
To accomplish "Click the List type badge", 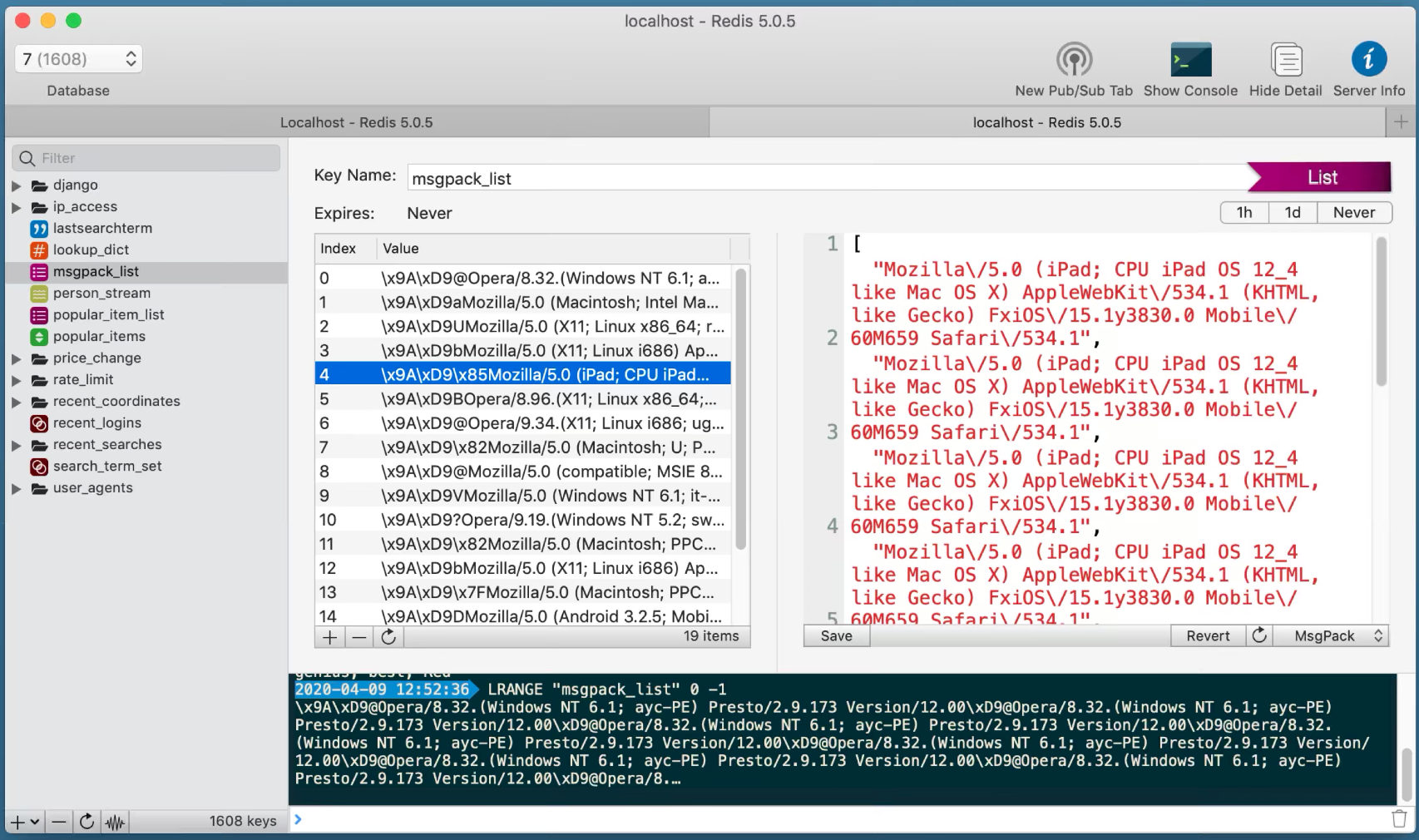I will click(1320, 177).
